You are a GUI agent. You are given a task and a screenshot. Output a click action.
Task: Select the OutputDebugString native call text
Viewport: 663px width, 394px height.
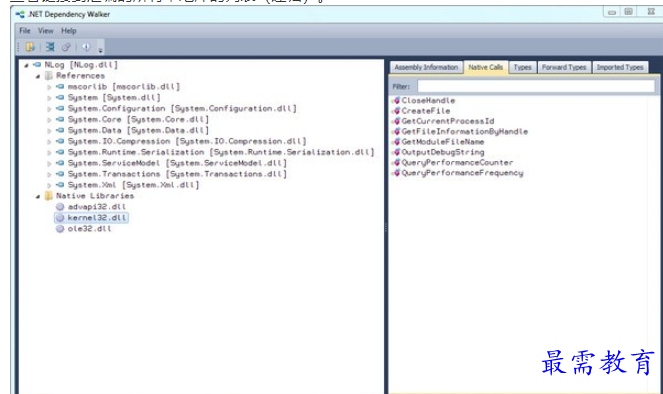443,152
